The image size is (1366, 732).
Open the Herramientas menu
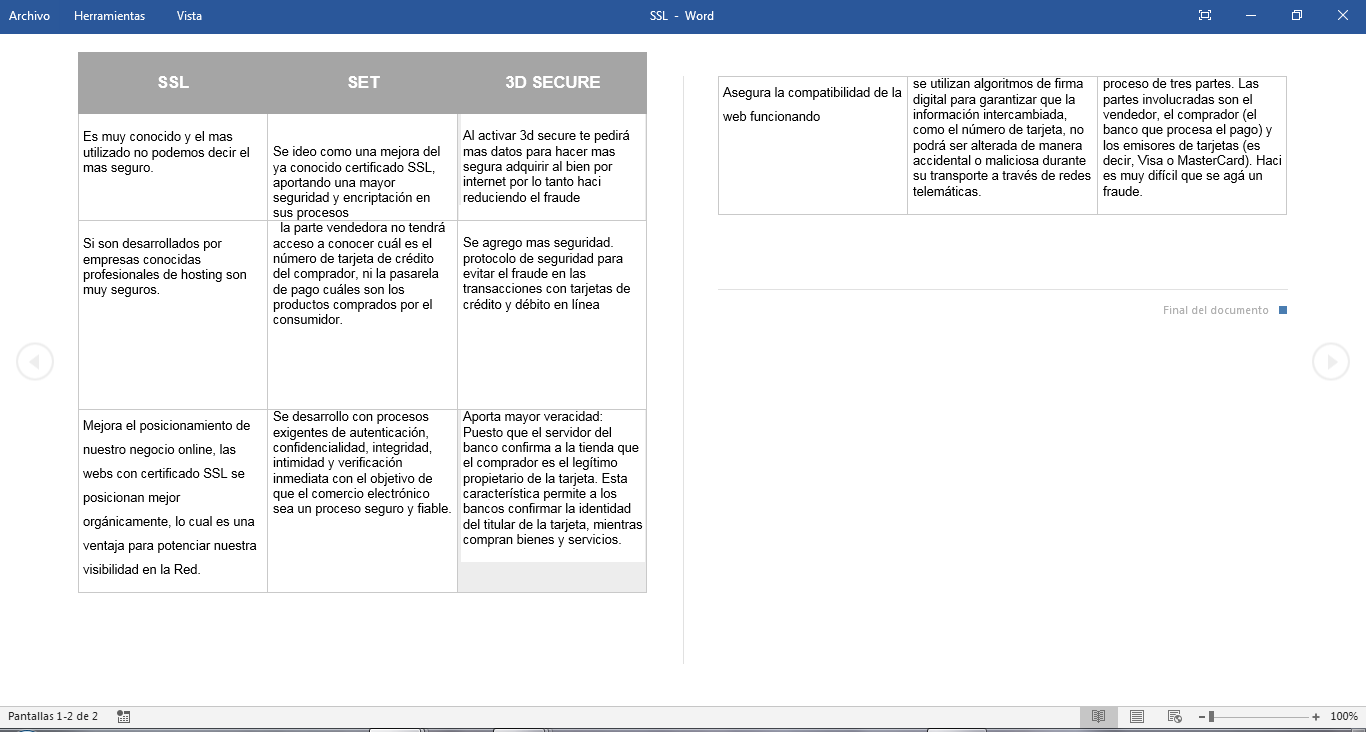109,16
